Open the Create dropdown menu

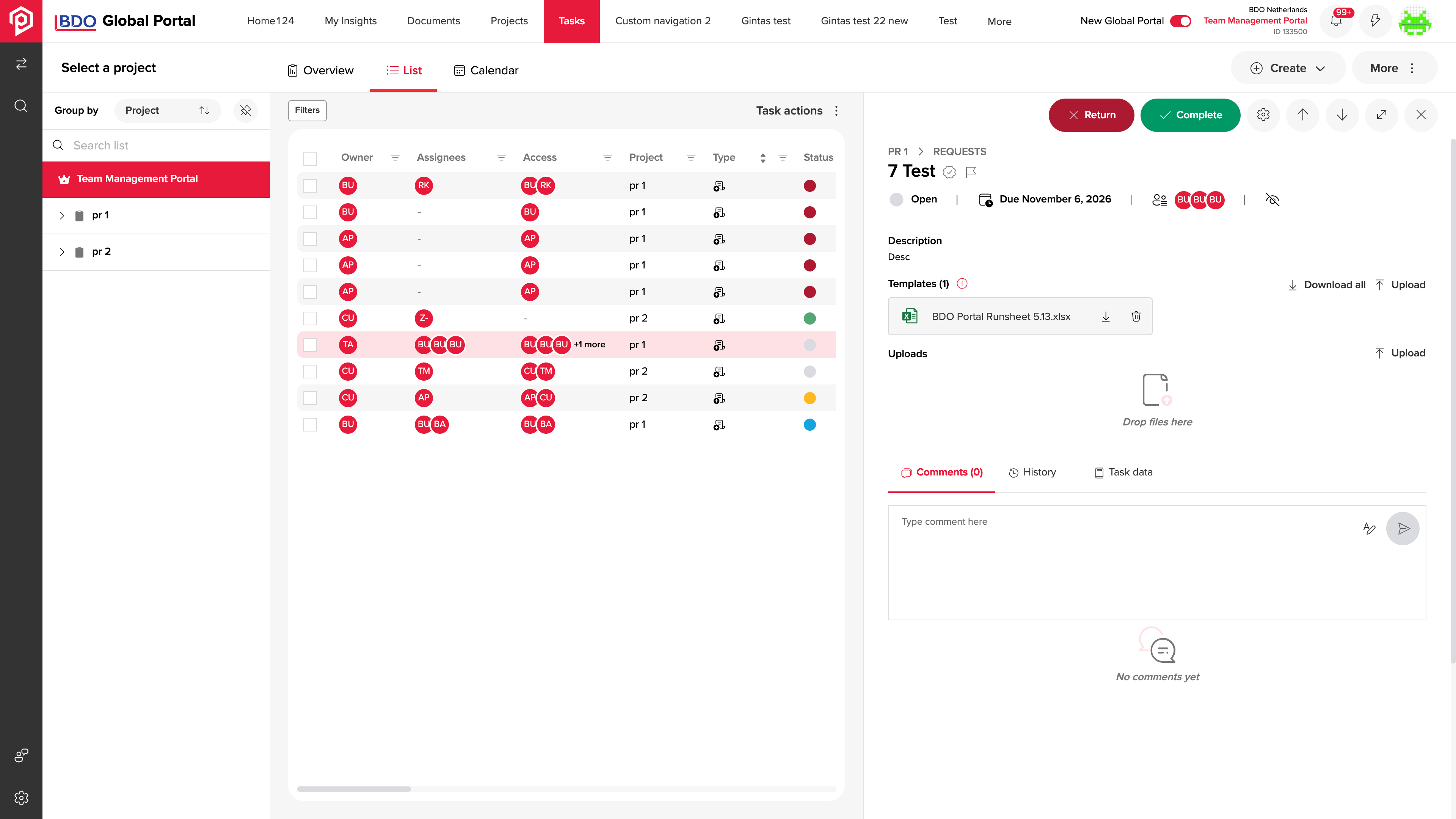pyautogui.click(x=1288, y=68)
